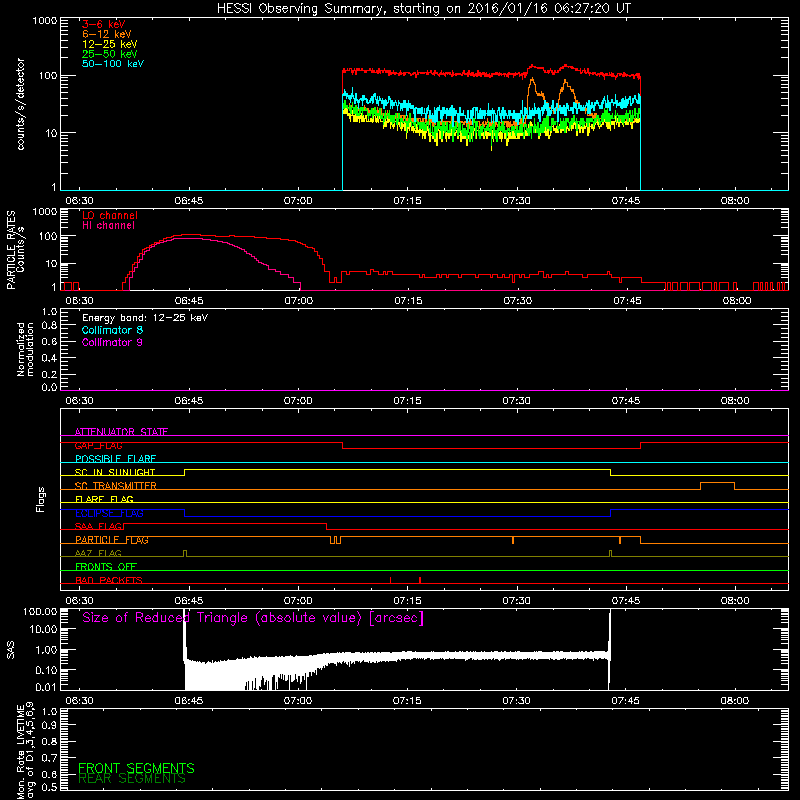Select the 50-100 keV legend label
Image resolution: width=800 pixels, height=800 pixels.
tap(113, 64)
